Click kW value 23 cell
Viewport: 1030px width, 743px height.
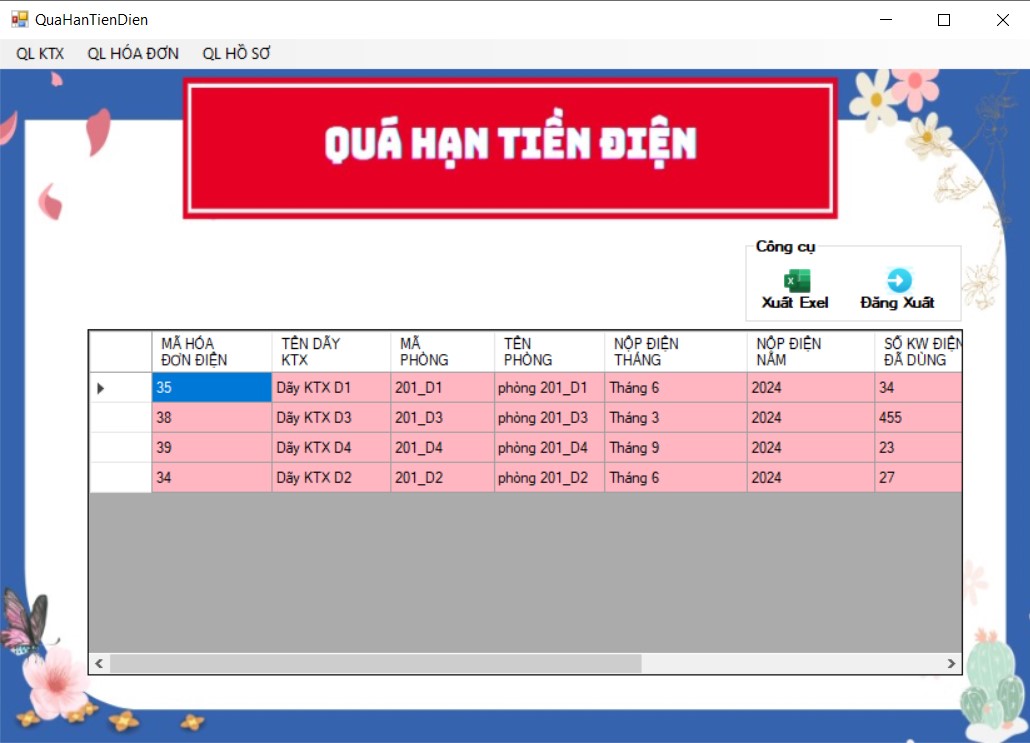[918, 447]
